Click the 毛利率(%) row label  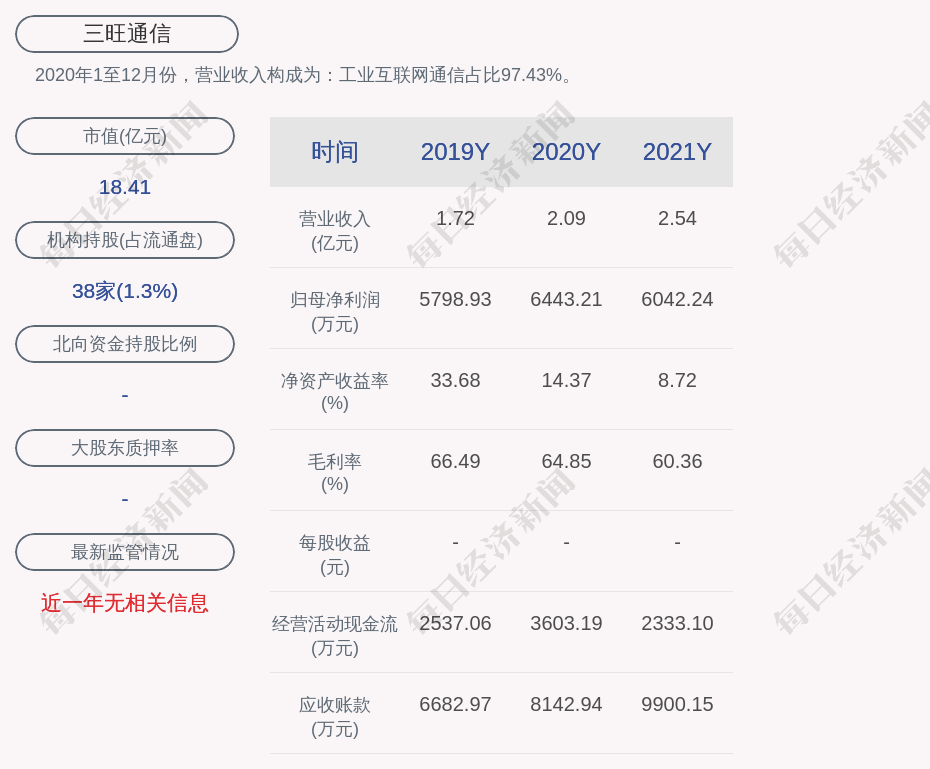[335, 473]
